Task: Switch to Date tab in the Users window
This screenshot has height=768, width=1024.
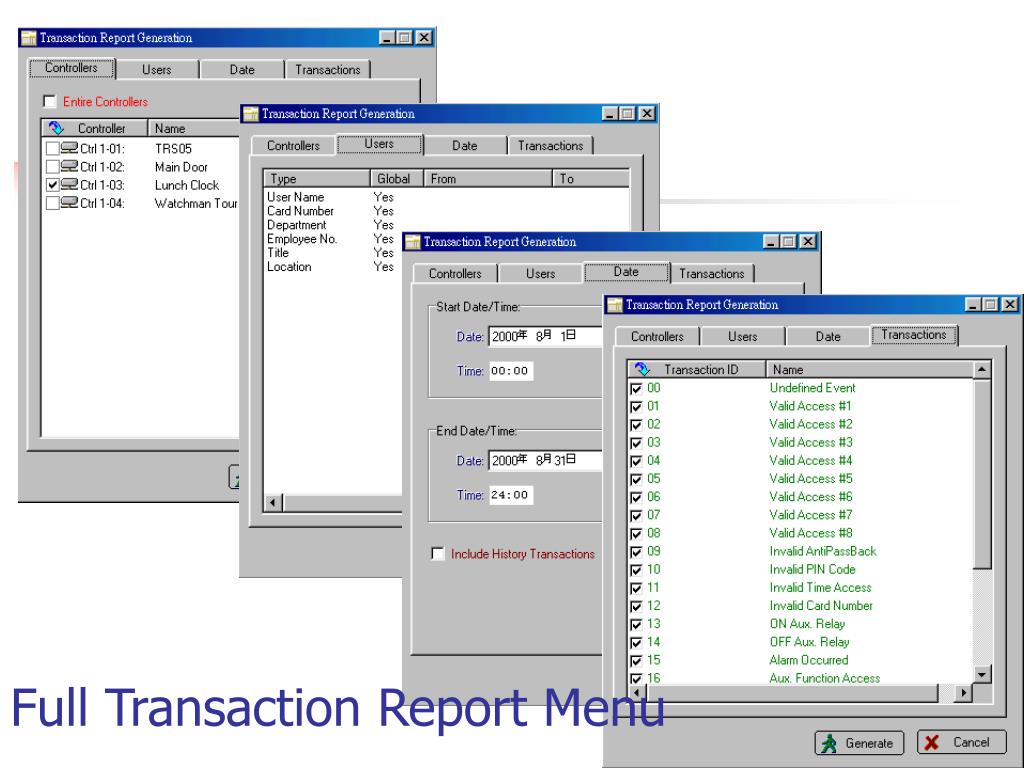Action: [465, 146]
